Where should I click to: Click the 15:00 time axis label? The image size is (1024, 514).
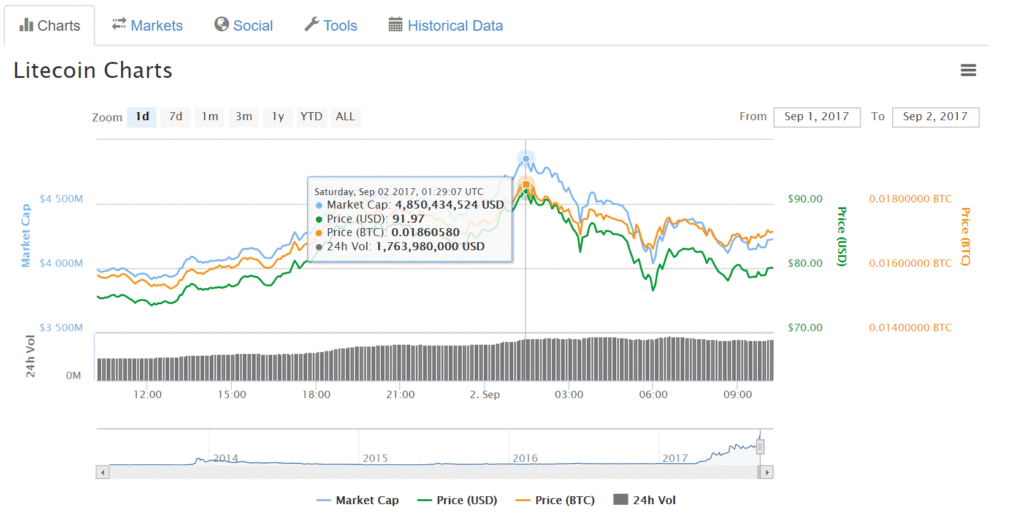[x=232, y=394]
